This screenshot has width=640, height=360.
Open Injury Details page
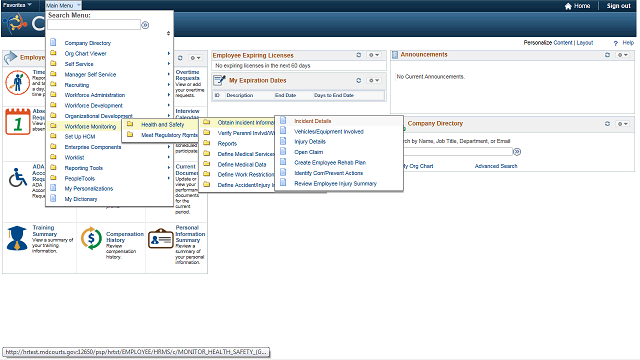310,142
